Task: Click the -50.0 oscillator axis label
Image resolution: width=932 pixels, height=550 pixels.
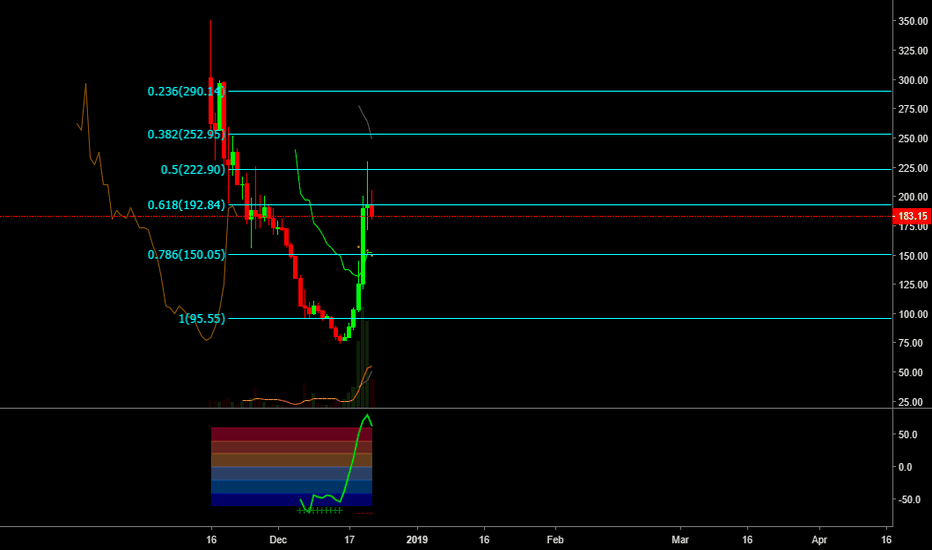Action: click(x=909, y=499)
